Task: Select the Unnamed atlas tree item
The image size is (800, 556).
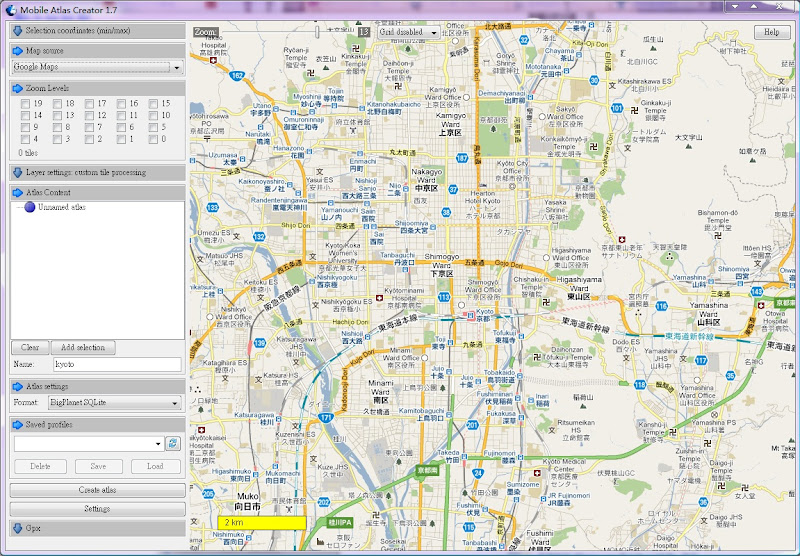Action: tap(62, 207)
